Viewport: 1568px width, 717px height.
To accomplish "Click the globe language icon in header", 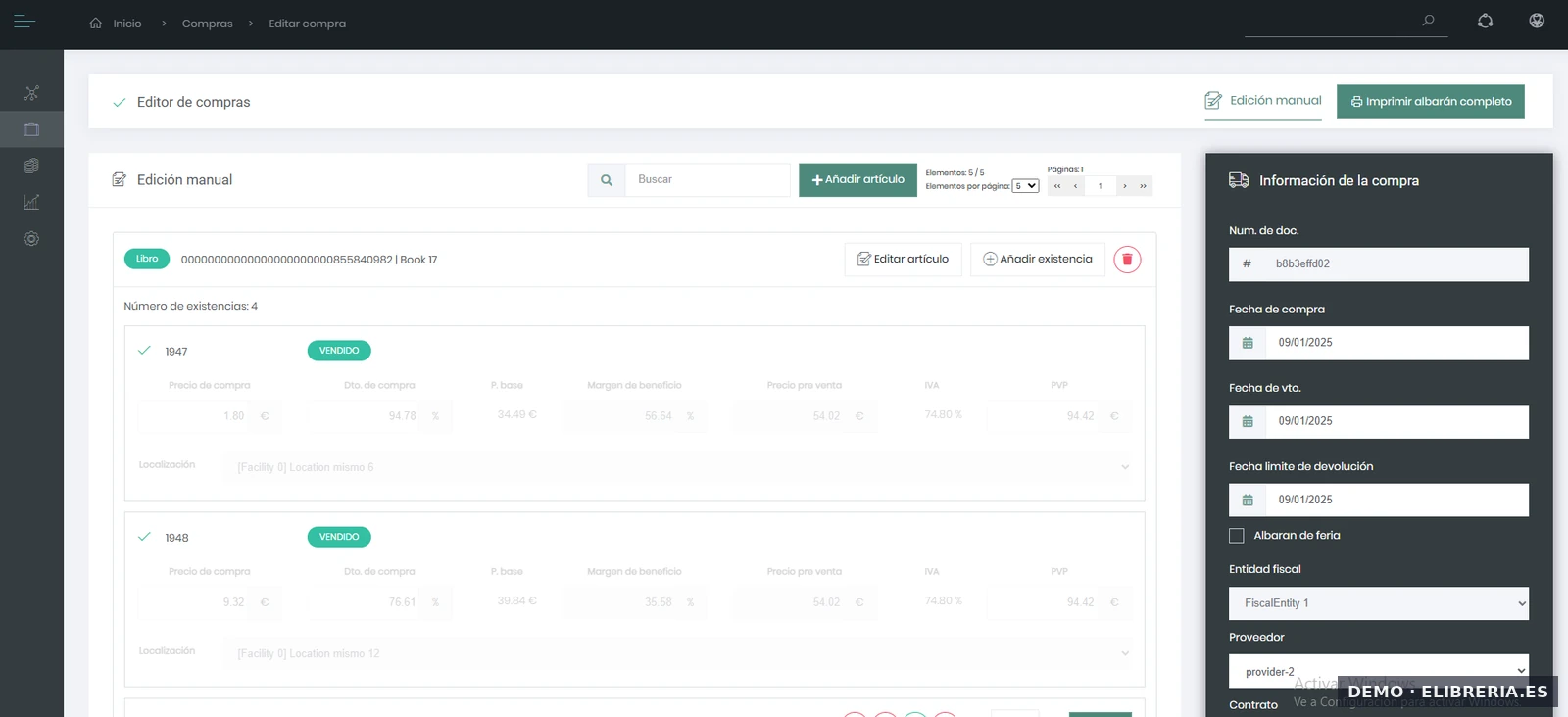I will click(x=1537, y=21).
